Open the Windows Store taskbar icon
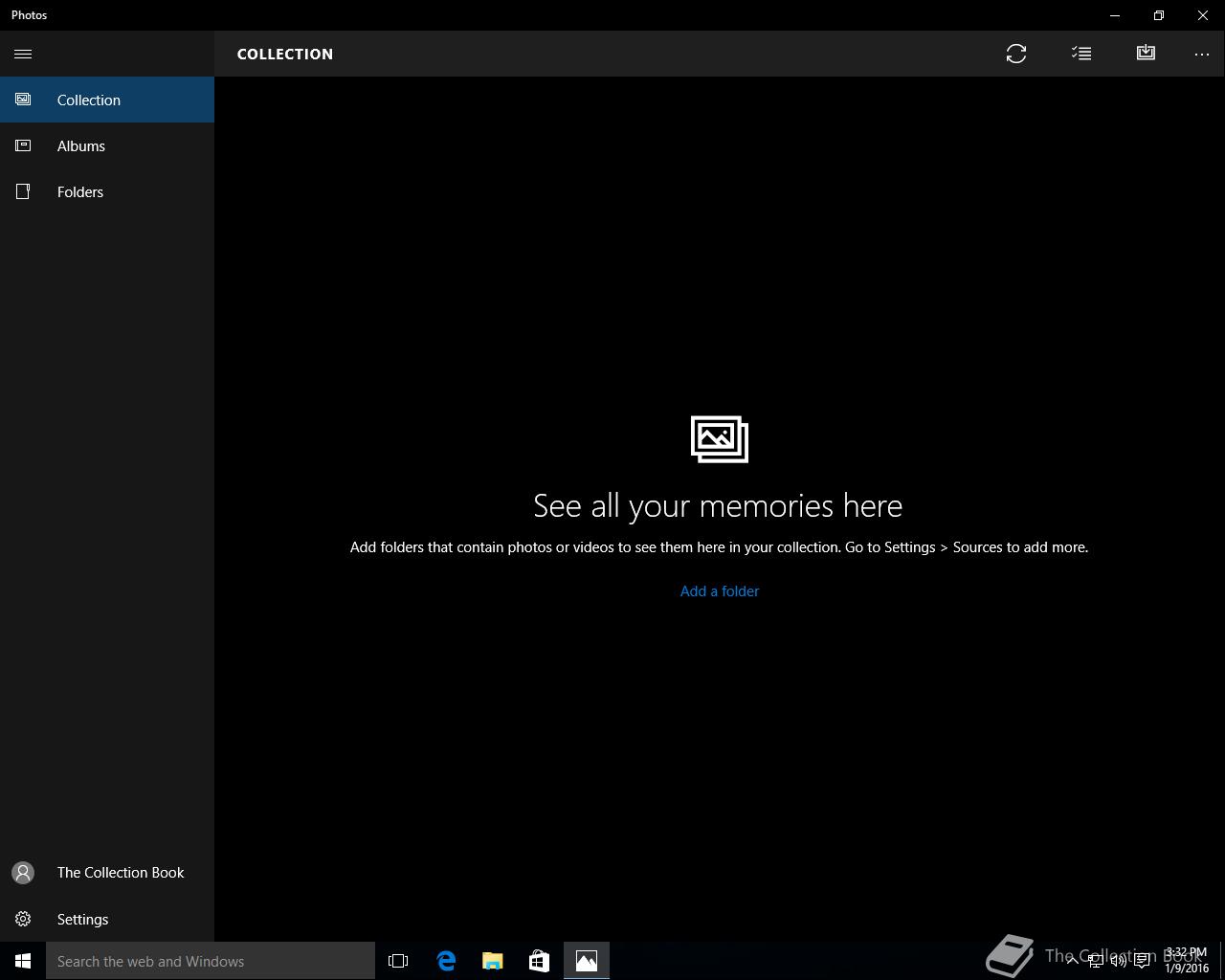Viewport: 1225px width, 980px height. coord(539,961)
